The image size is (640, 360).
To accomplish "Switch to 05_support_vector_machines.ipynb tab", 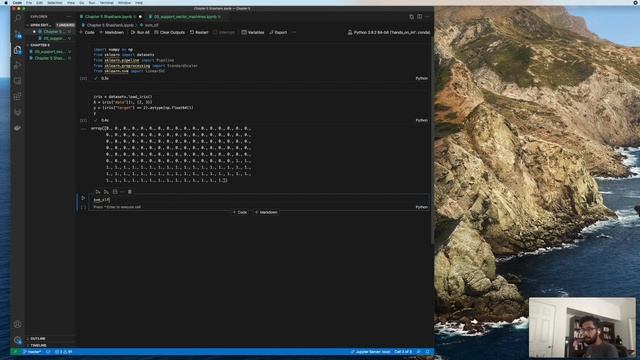I will pyautogui.click(x=186, y=17).
